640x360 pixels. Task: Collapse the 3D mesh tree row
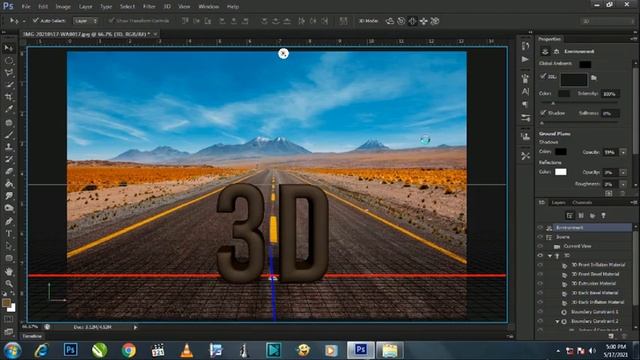(x=550, y=256)
